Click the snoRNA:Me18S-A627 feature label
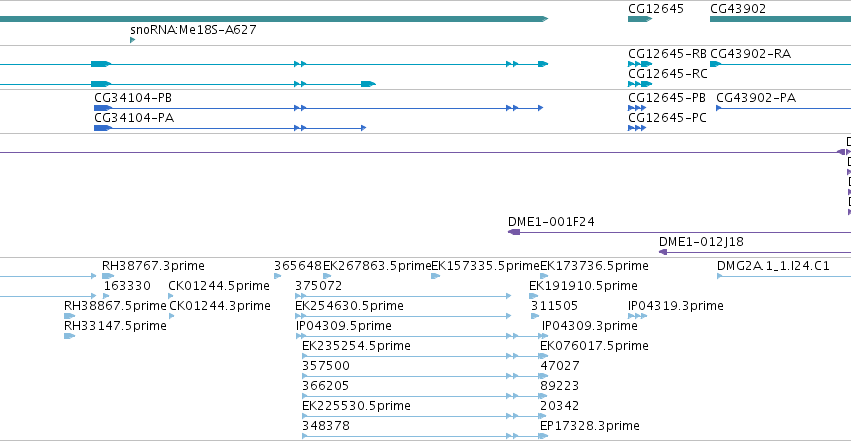851x441 pixels. click(x=193, y=29)
